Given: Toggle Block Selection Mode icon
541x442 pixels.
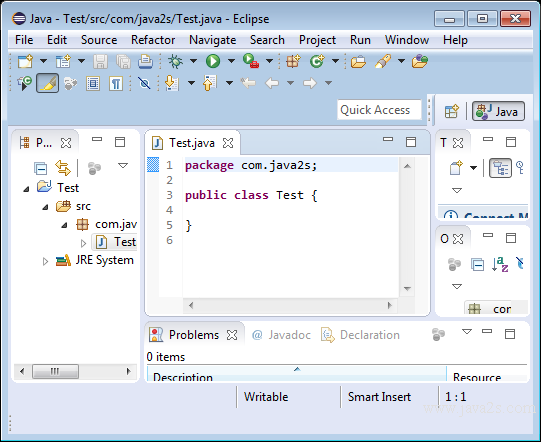Looking at the screenshot, I should [93, 84].
